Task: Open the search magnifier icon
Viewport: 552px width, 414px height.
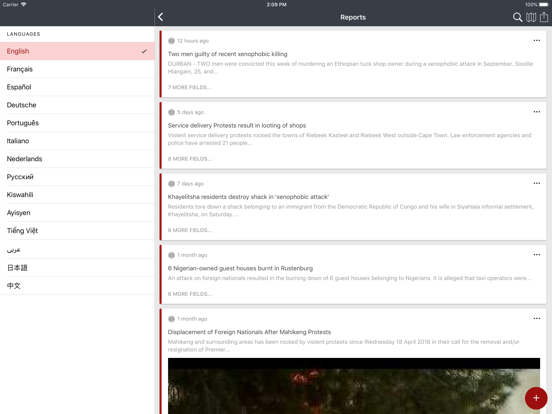Action: click(x=517, y=17)
